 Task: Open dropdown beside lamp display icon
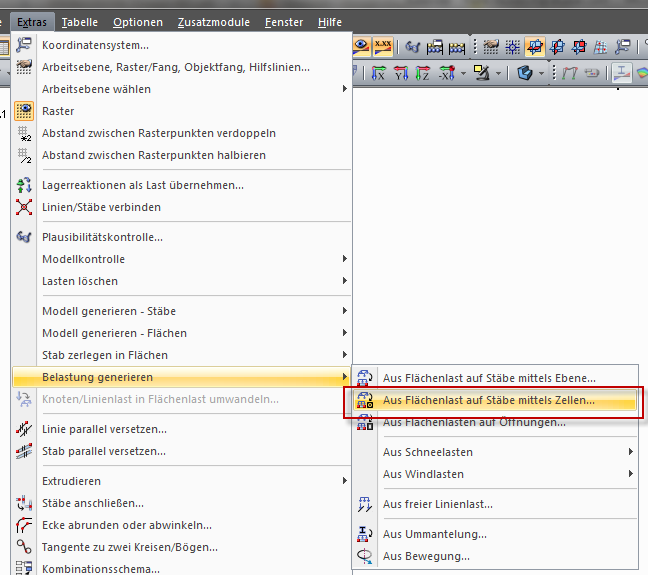point(498,74)
